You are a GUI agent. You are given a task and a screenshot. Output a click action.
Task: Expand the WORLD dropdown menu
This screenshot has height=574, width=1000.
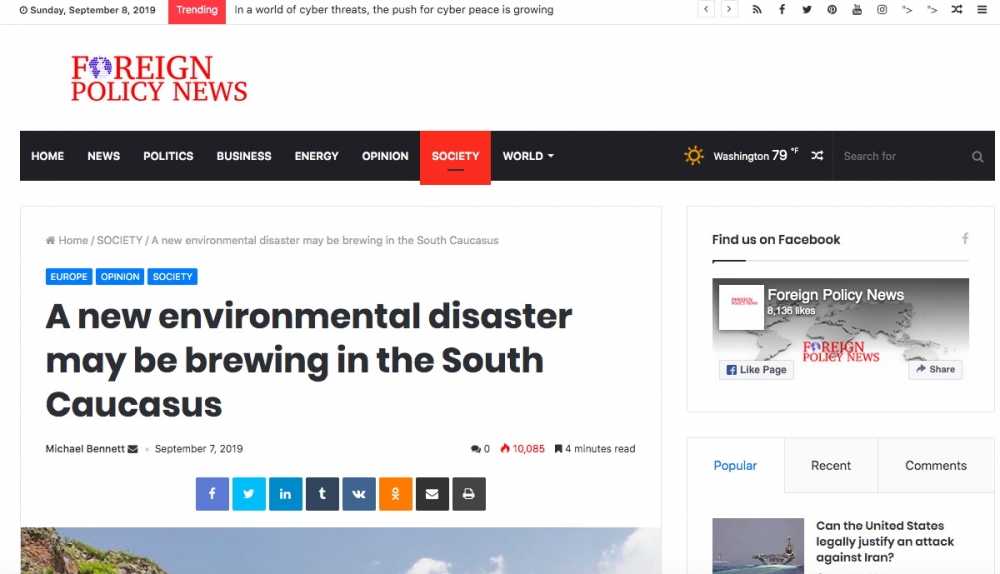(527, 156)
